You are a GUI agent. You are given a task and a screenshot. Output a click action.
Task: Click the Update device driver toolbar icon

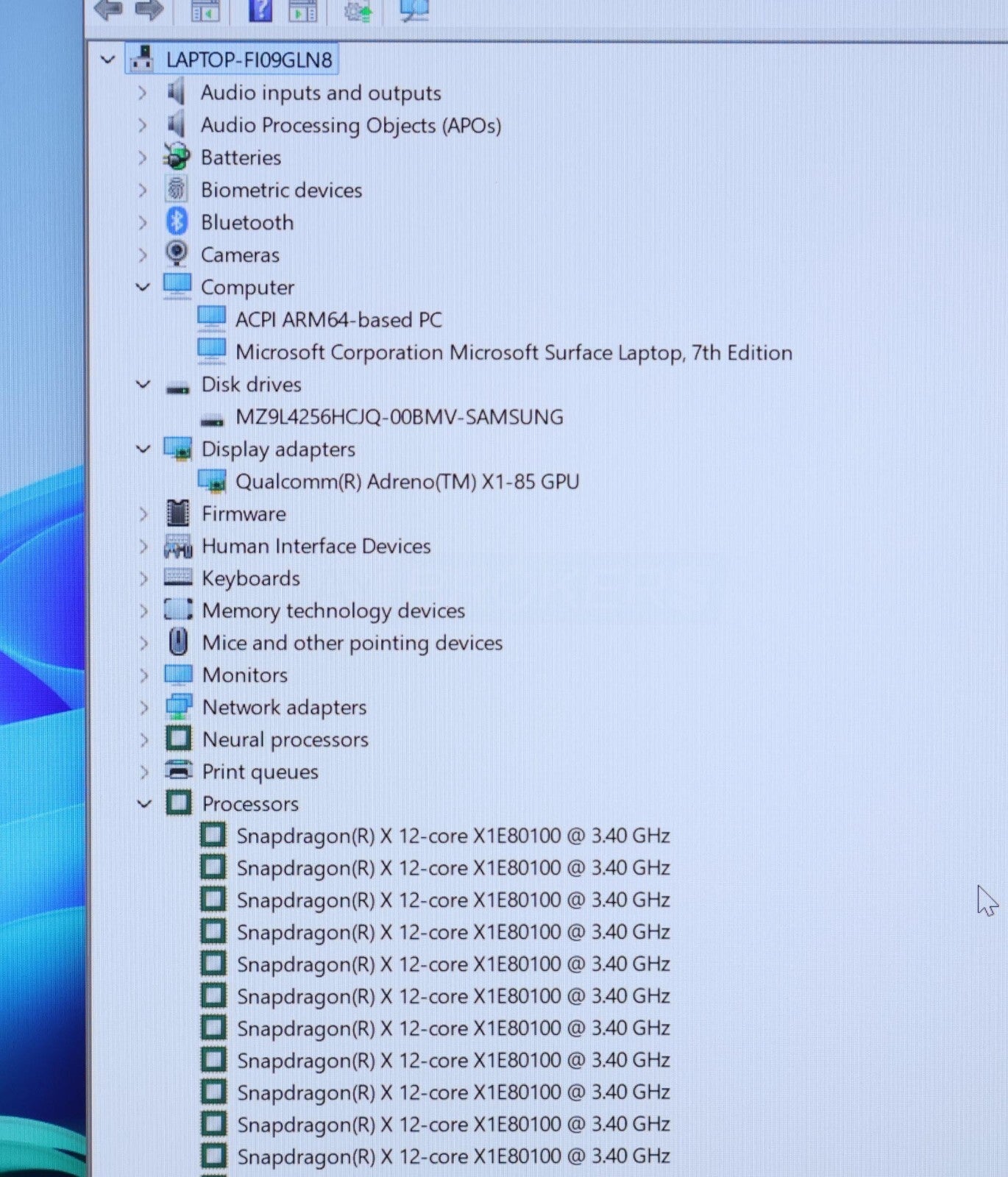tap(358, 10)
